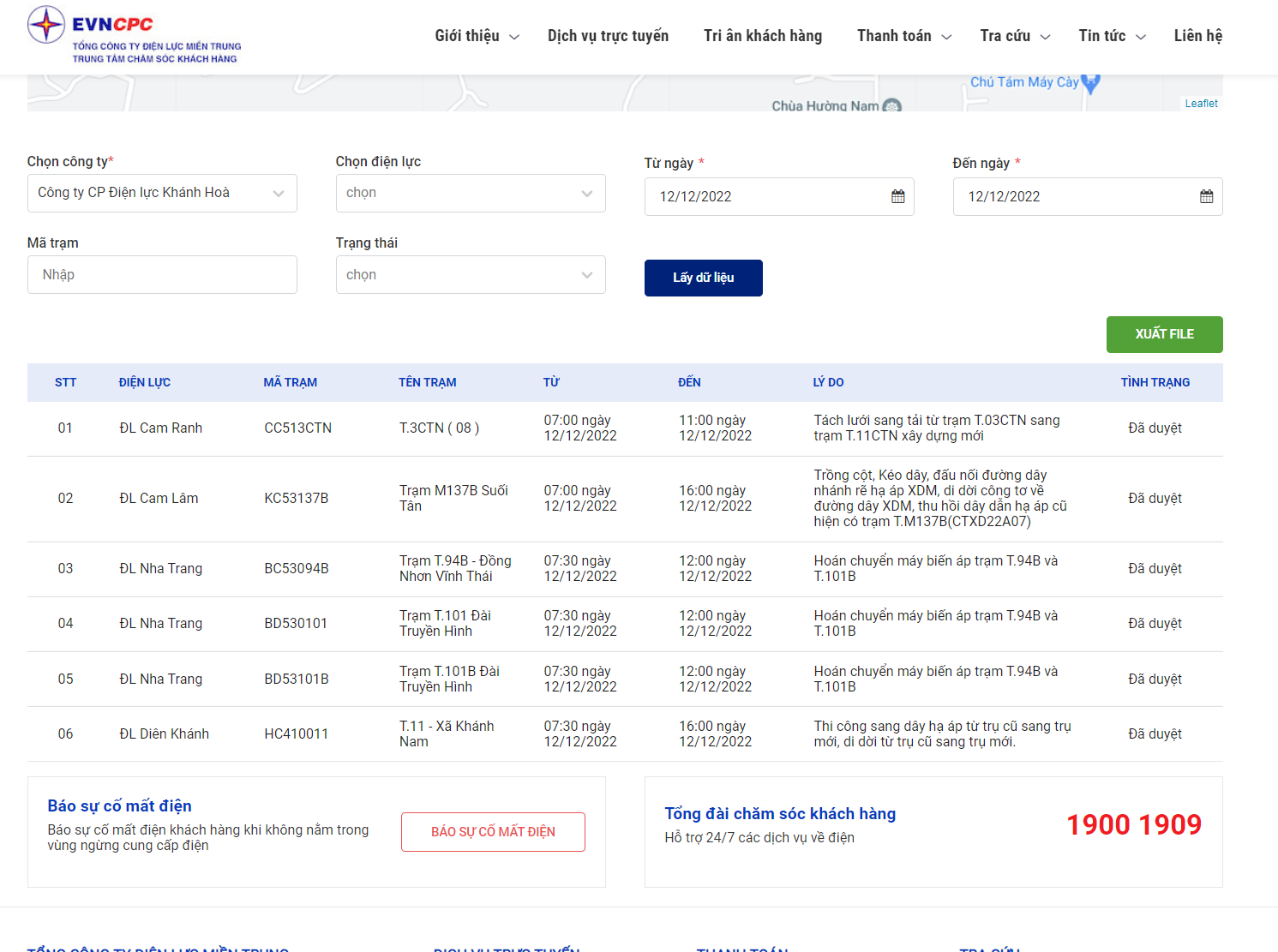Open the Thanh toán menu

click(x=903, y=36)
